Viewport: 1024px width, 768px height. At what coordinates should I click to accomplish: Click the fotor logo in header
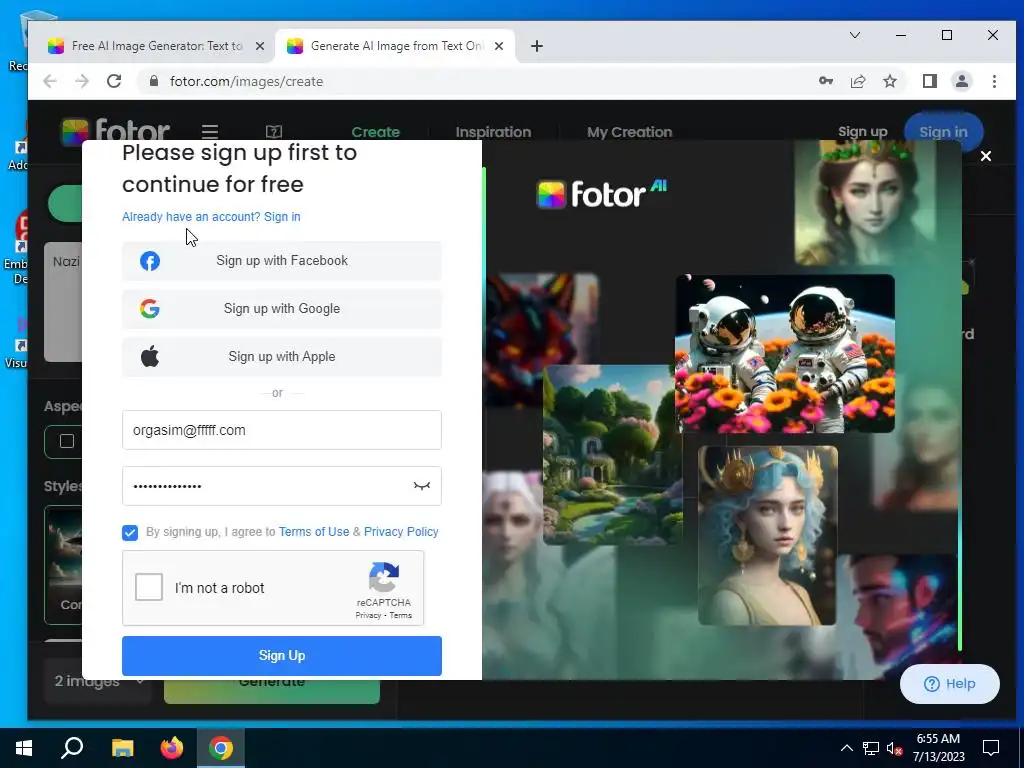pos(115,131)
